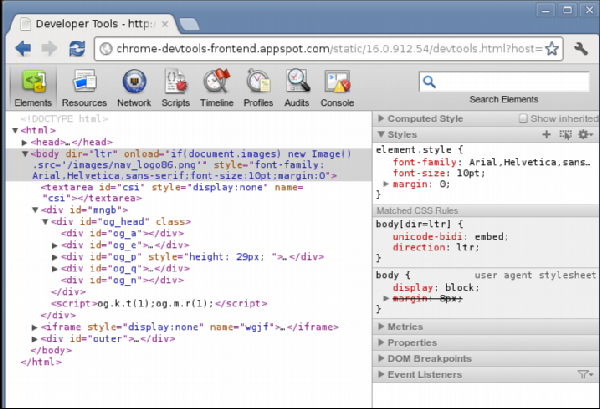Collapse the div mngb node
The width and height of the screenshot is (600, 409).
pyautogui.click(x=35, y=210)
